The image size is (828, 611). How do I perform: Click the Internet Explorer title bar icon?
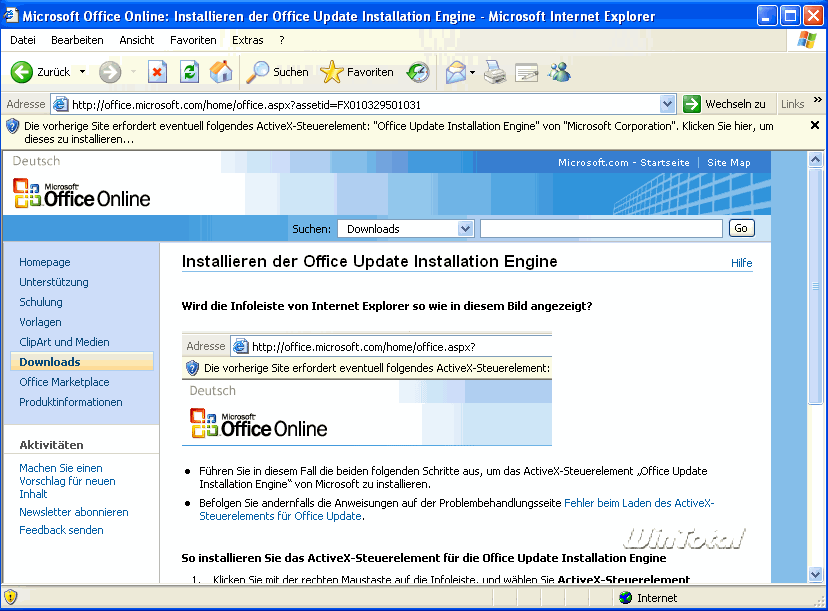pos(11,15)
